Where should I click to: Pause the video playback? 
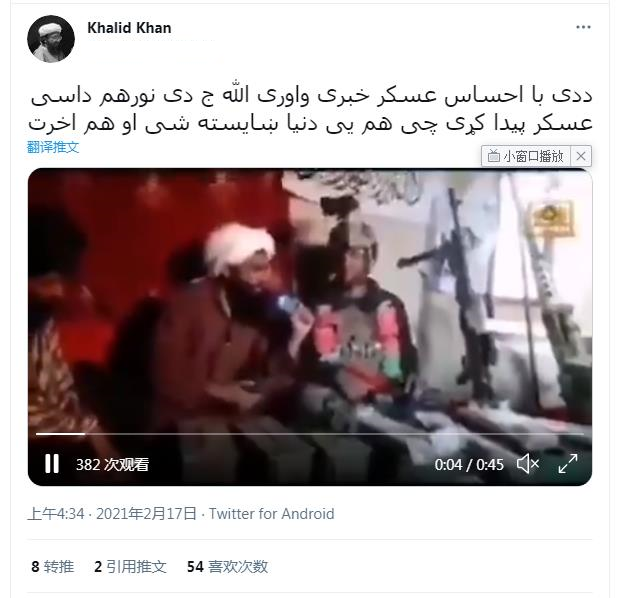click(x=52, y=464)
